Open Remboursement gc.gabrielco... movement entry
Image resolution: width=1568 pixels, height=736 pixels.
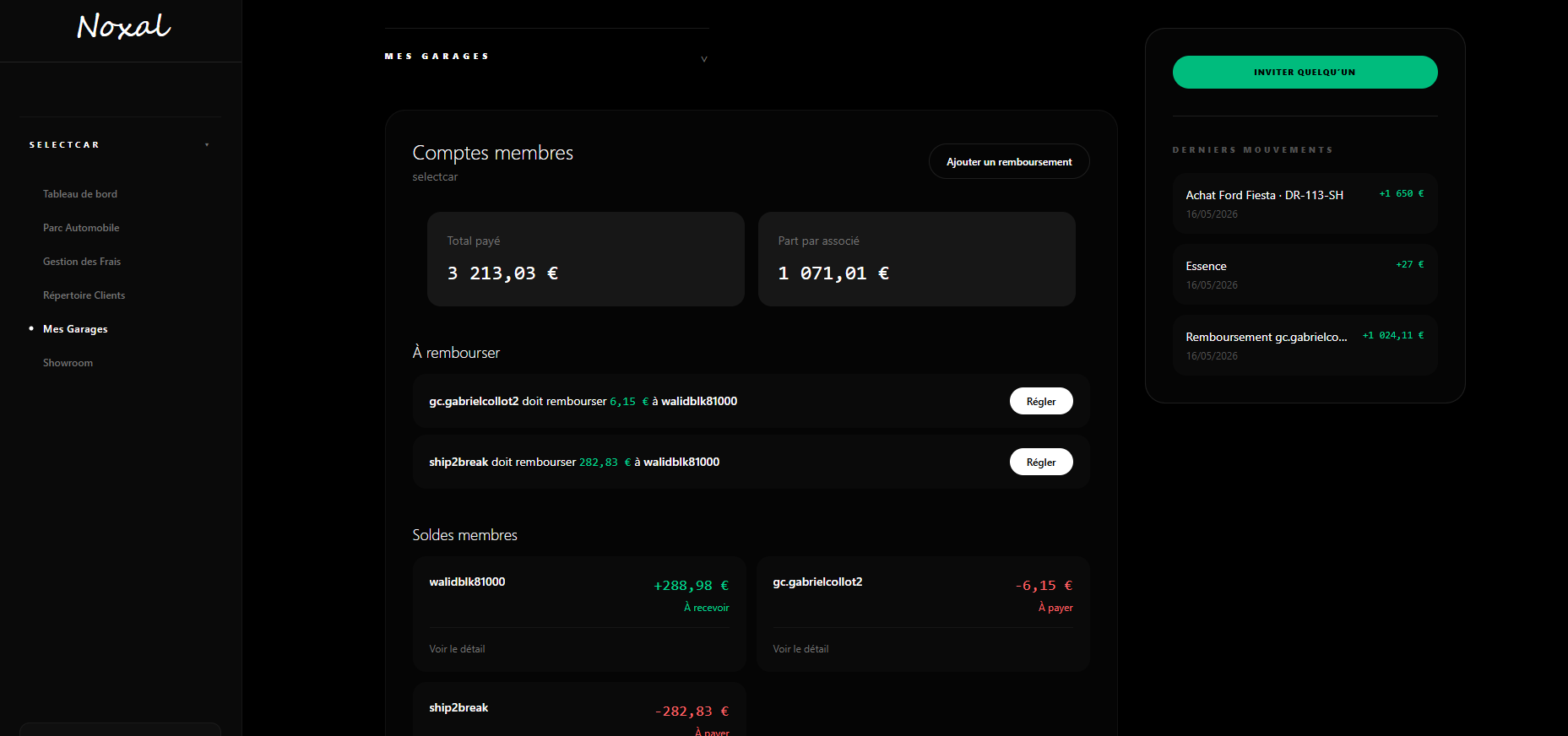pyautogui.click(x=1305, y=345)
